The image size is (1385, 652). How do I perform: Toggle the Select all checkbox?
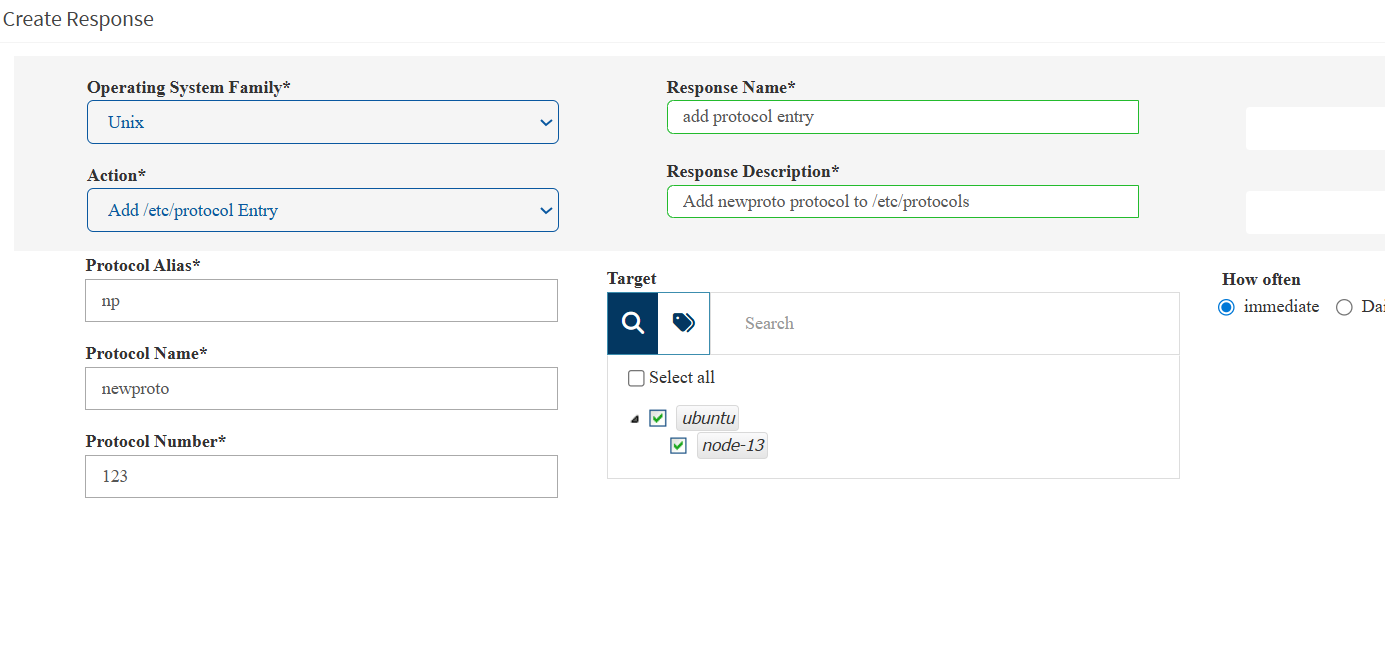pos(636,378)
